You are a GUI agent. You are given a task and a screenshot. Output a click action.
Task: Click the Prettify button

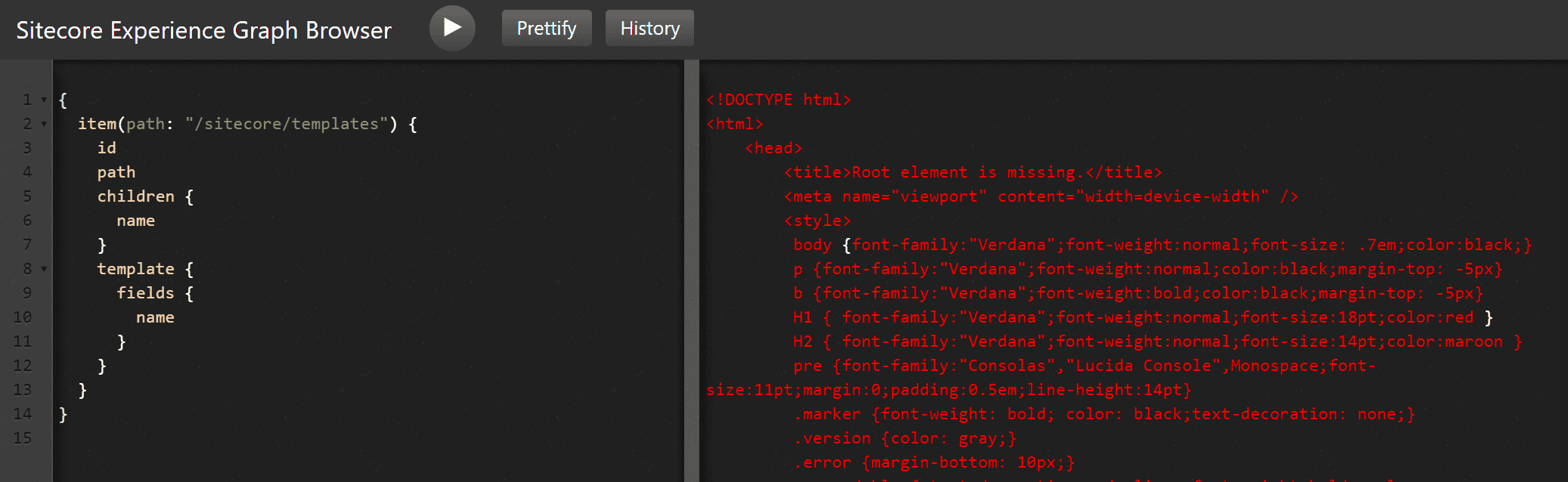pyautogui.click(x=547, y=28)
